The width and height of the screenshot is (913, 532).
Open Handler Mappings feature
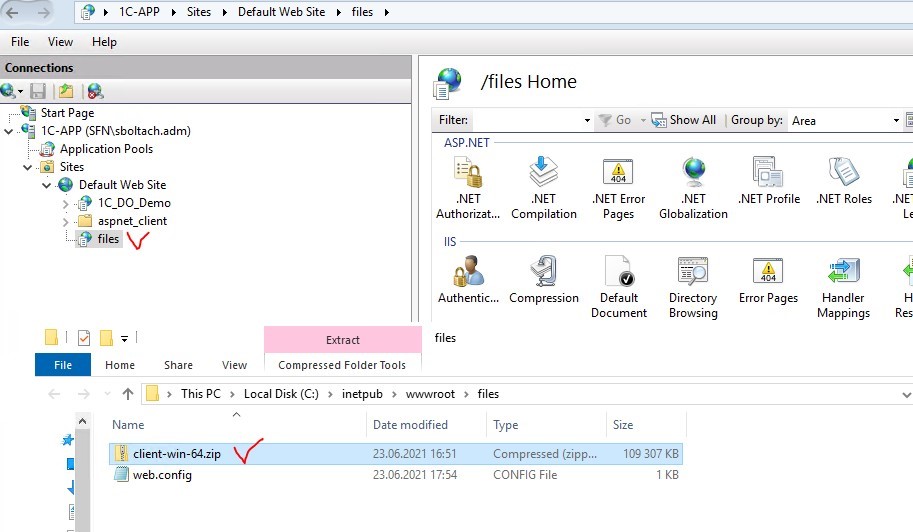tap(843, 286)
